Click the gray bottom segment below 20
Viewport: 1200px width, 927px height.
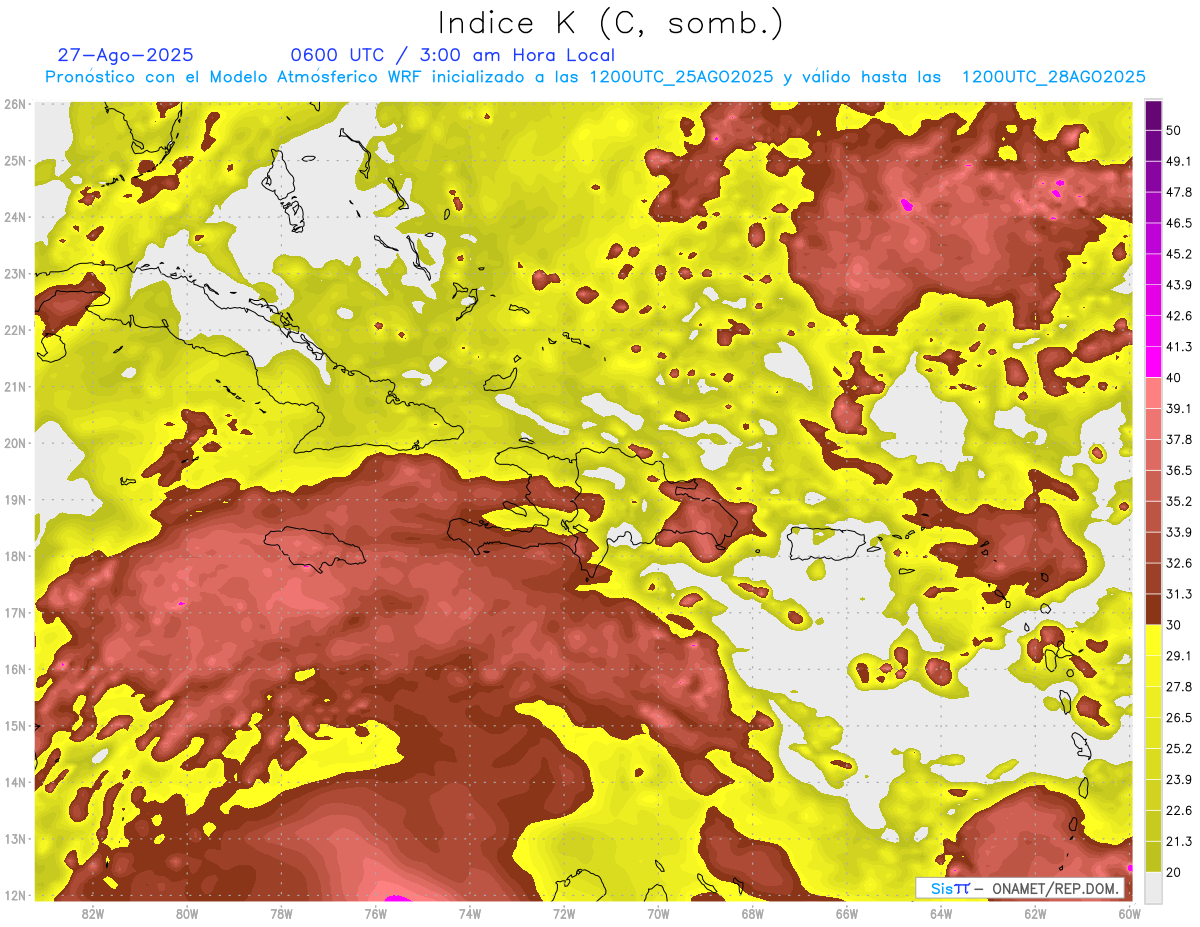(x=1153, y=886)
